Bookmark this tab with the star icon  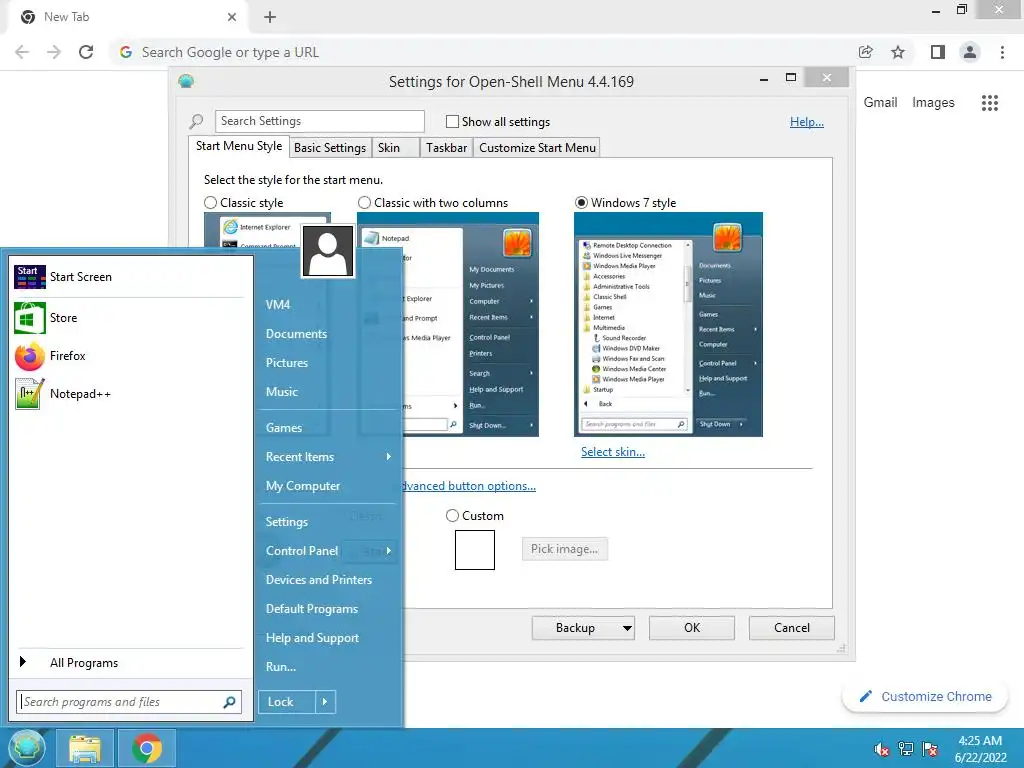[898, 52]
